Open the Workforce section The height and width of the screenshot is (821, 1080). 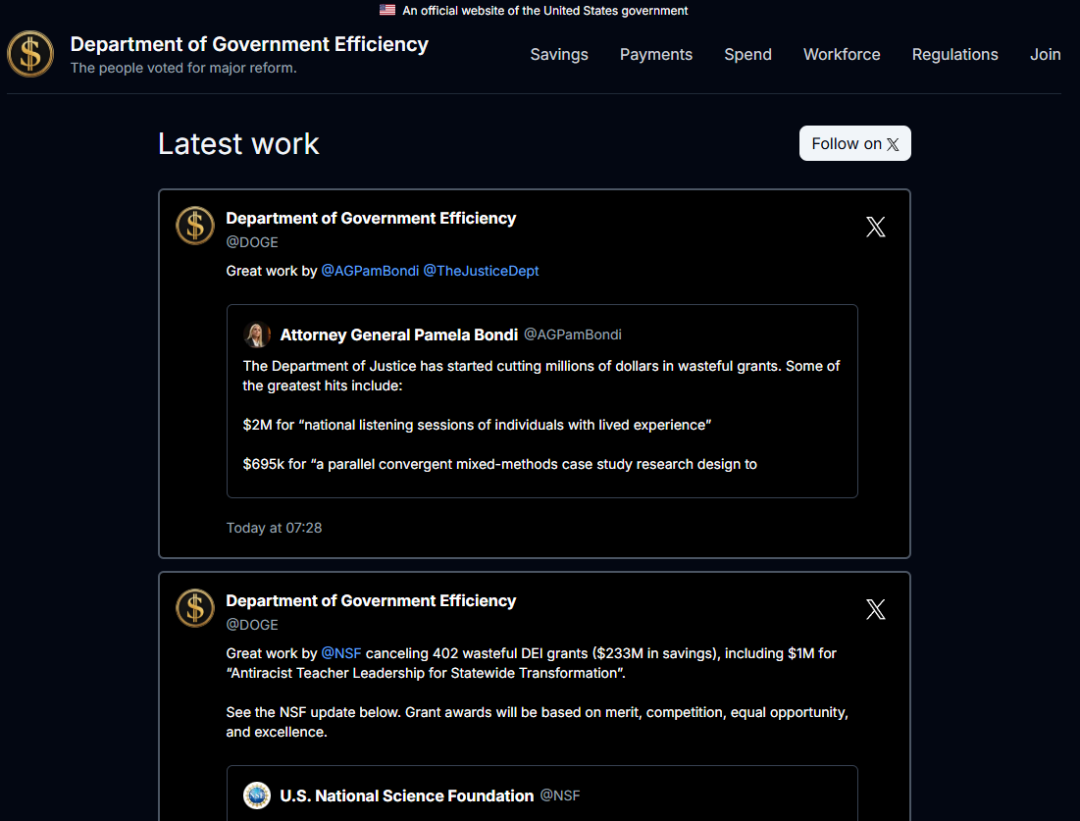tap(841, 54)
